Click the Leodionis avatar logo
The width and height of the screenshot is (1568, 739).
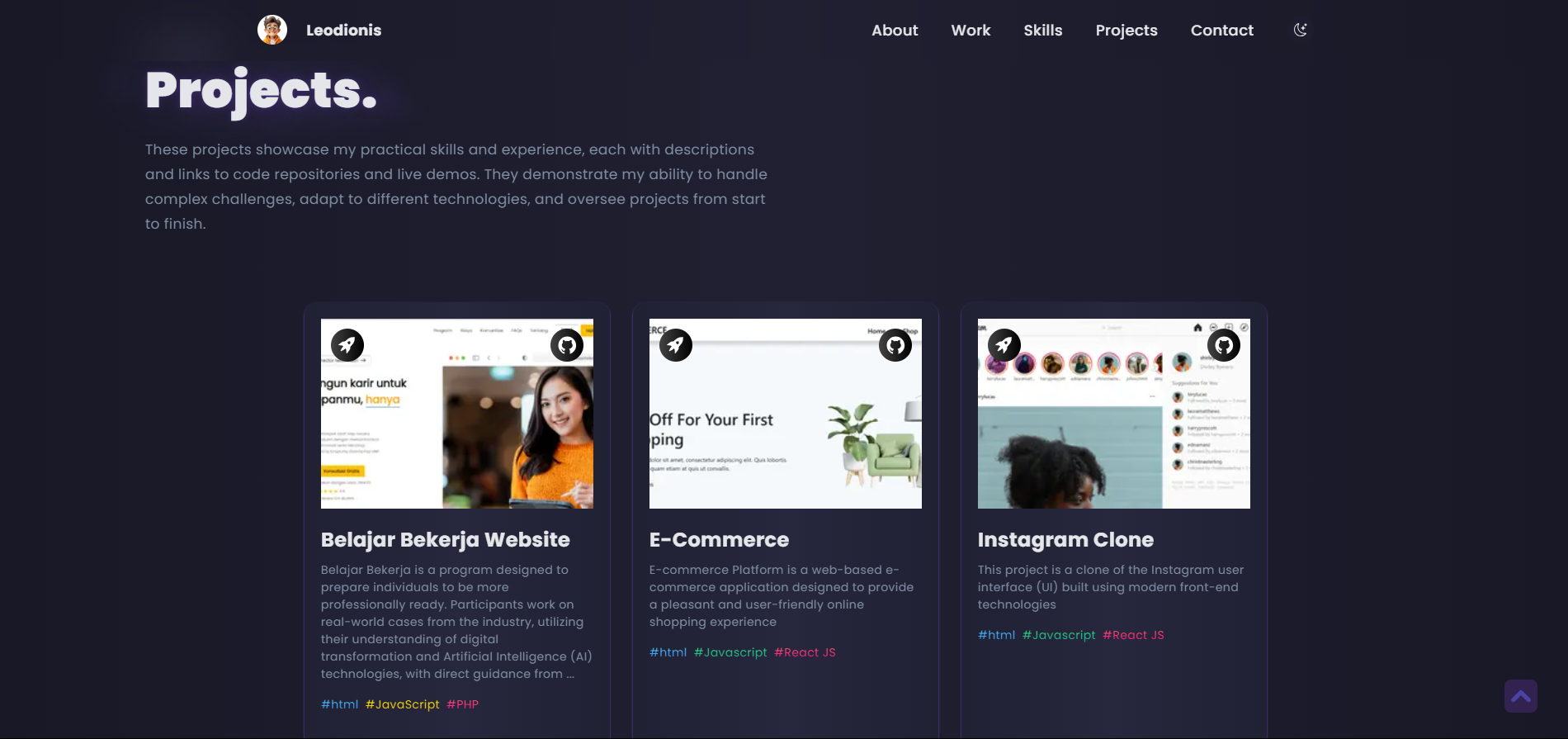pos(272,30)
